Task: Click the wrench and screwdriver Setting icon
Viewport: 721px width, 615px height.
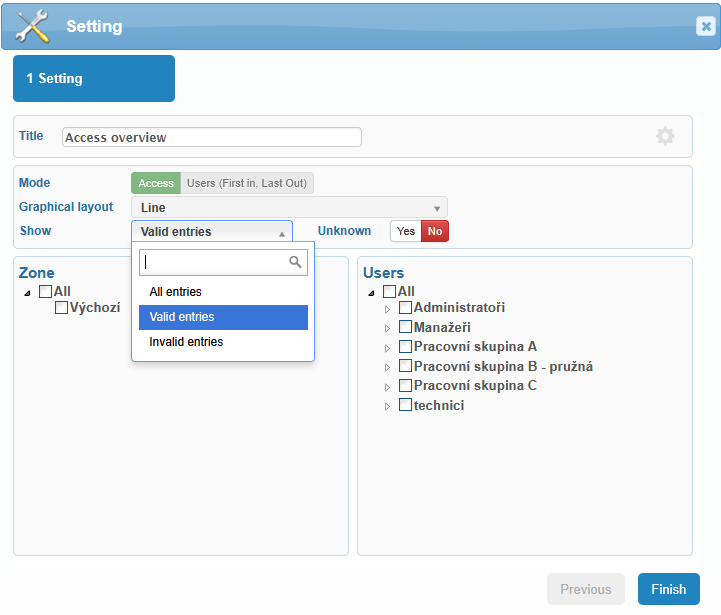Action: point(32,26)
